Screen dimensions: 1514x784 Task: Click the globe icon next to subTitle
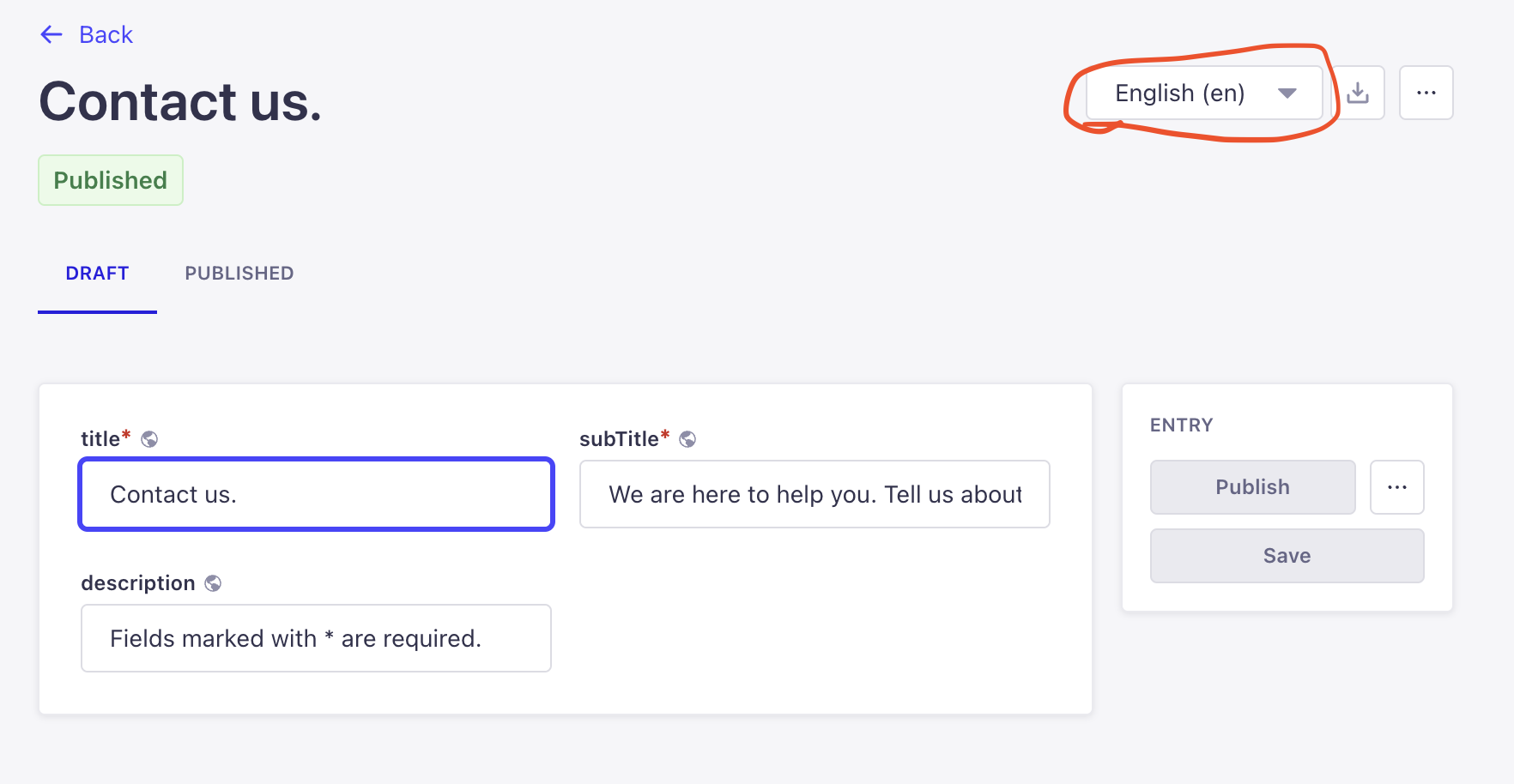pos(687,438)
